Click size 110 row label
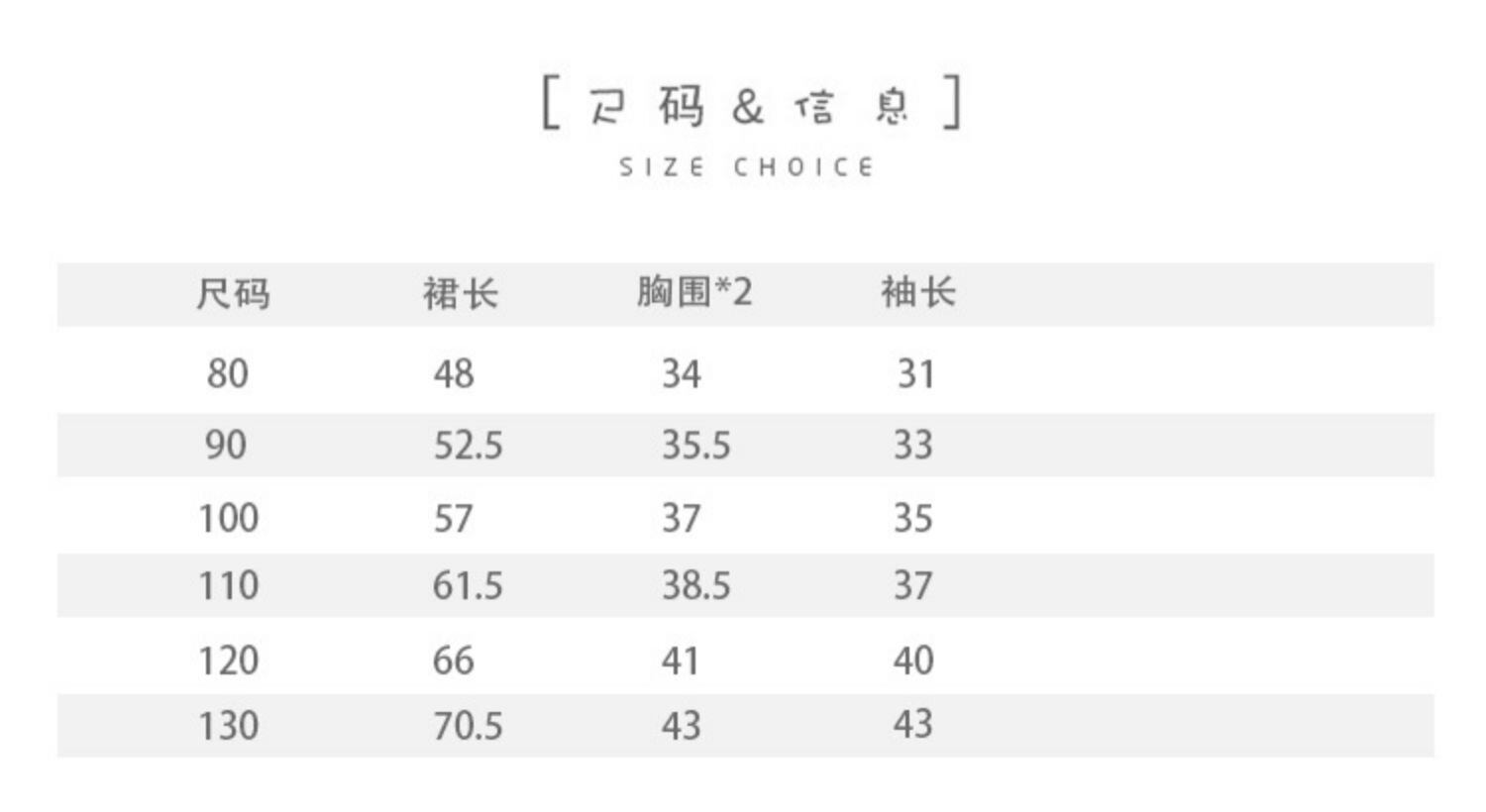The image size is (1486, 812). (x=229, y=585)
